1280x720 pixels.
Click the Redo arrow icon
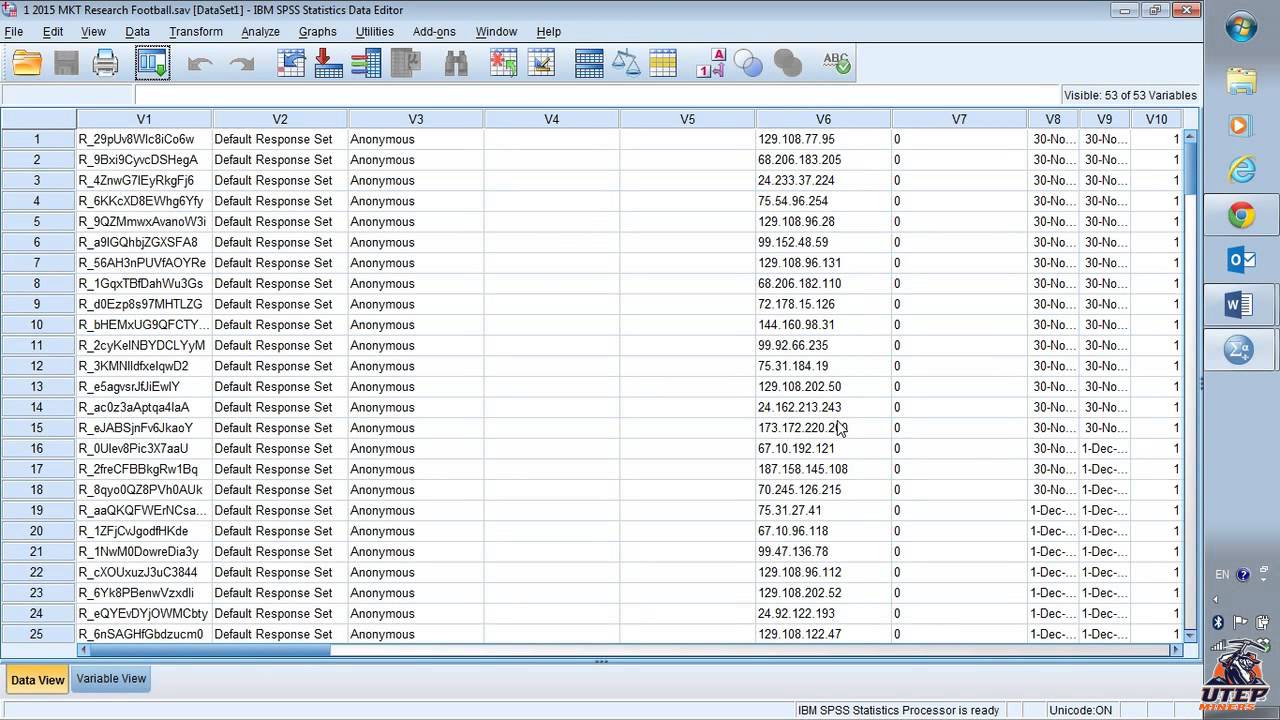241,63
